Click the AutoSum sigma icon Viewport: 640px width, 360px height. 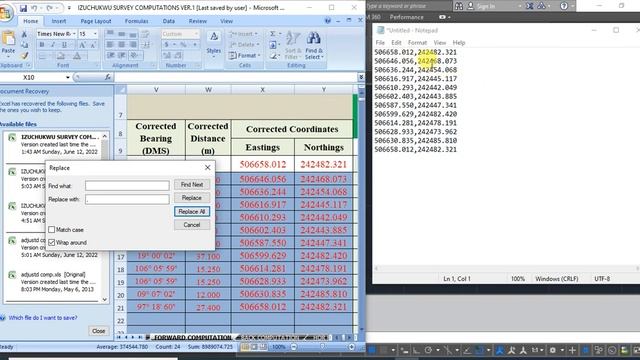coord(273,34)
